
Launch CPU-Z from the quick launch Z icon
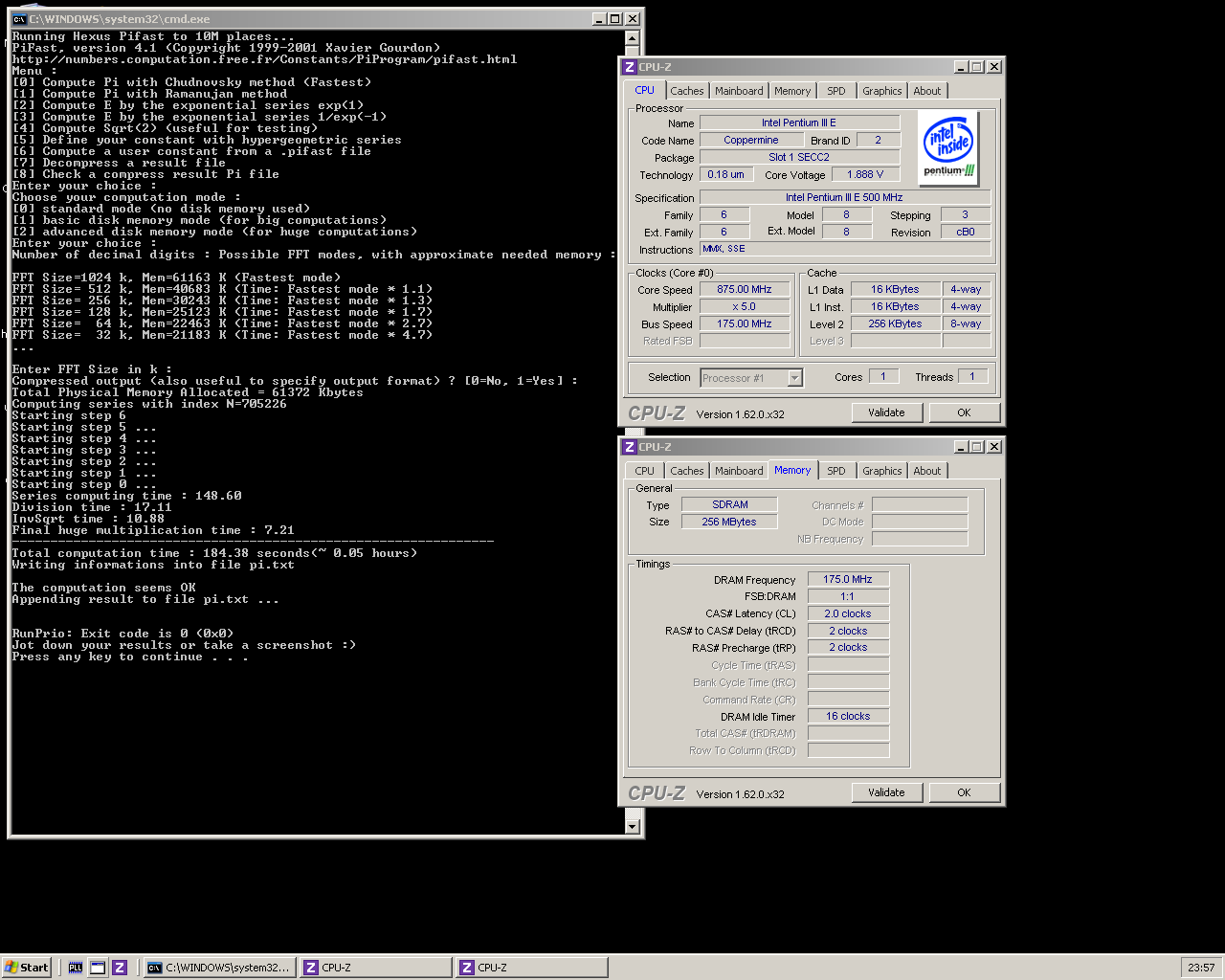pyautogui.click(x=120, y=968)
